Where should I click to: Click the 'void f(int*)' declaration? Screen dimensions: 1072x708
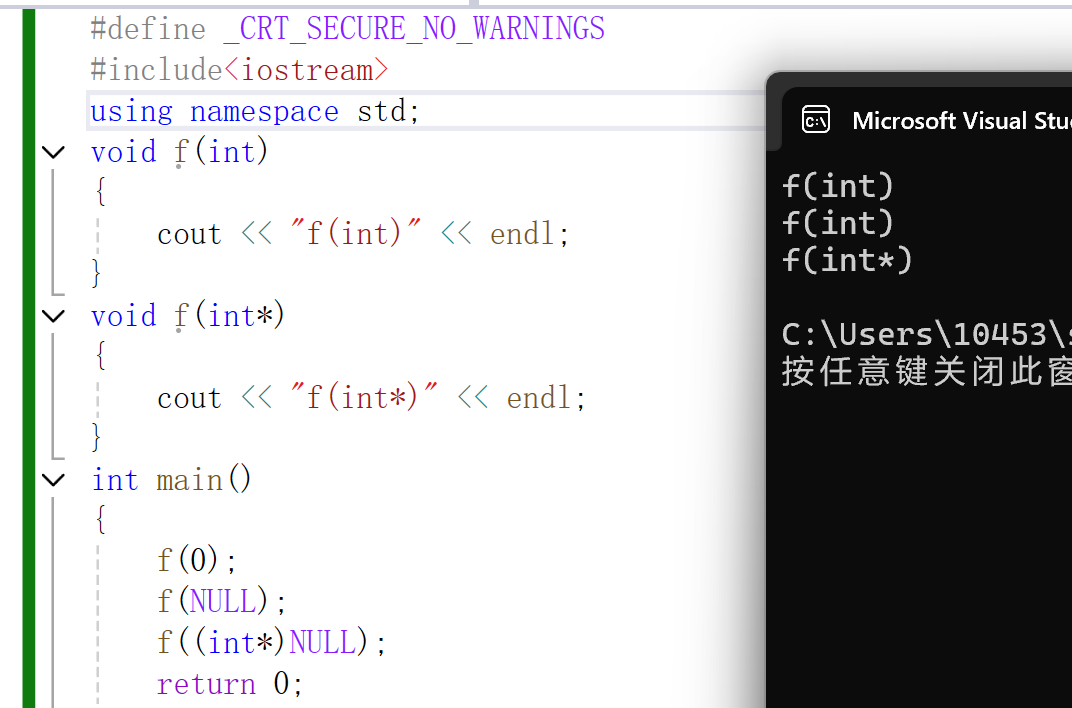click(x=187, y=316)
